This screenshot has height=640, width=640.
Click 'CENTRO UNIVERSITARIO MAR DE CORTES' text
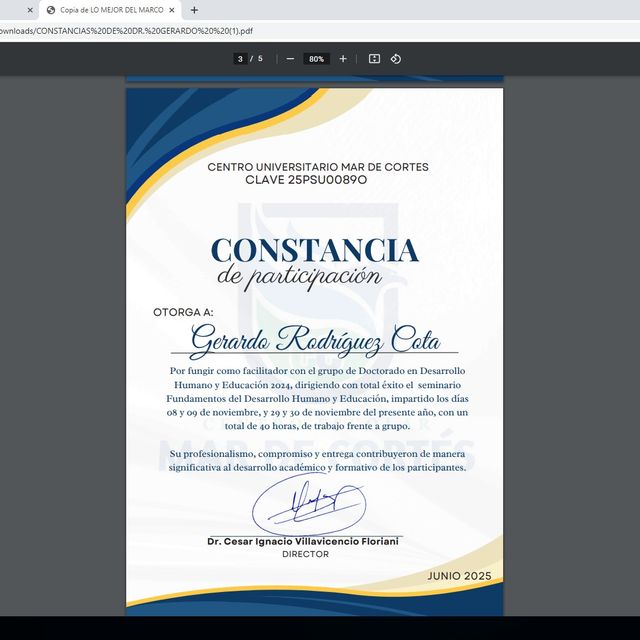[x=318, y=167]
